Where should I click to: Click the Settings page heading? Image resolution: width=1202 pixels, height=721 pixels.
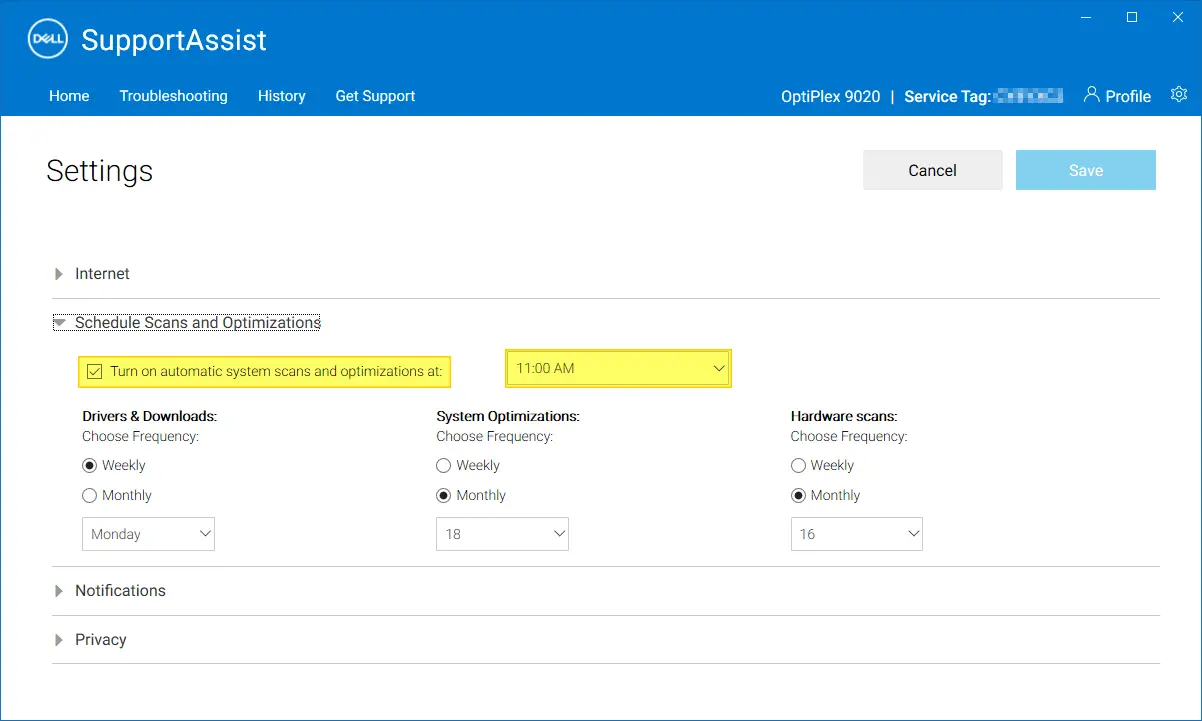click(100, 171)
